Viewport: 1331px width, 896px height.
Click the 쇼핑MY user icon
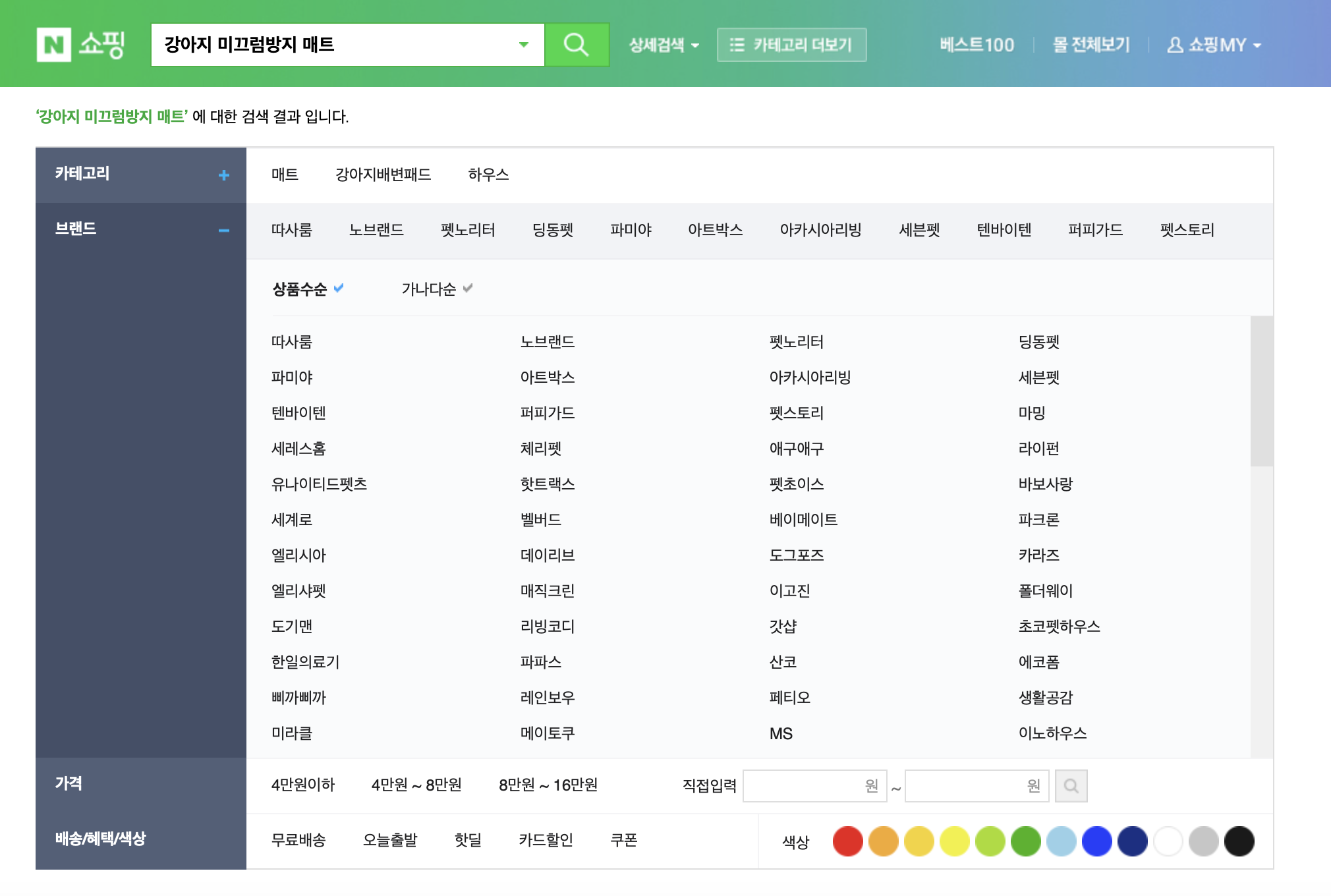point(1174,45)
